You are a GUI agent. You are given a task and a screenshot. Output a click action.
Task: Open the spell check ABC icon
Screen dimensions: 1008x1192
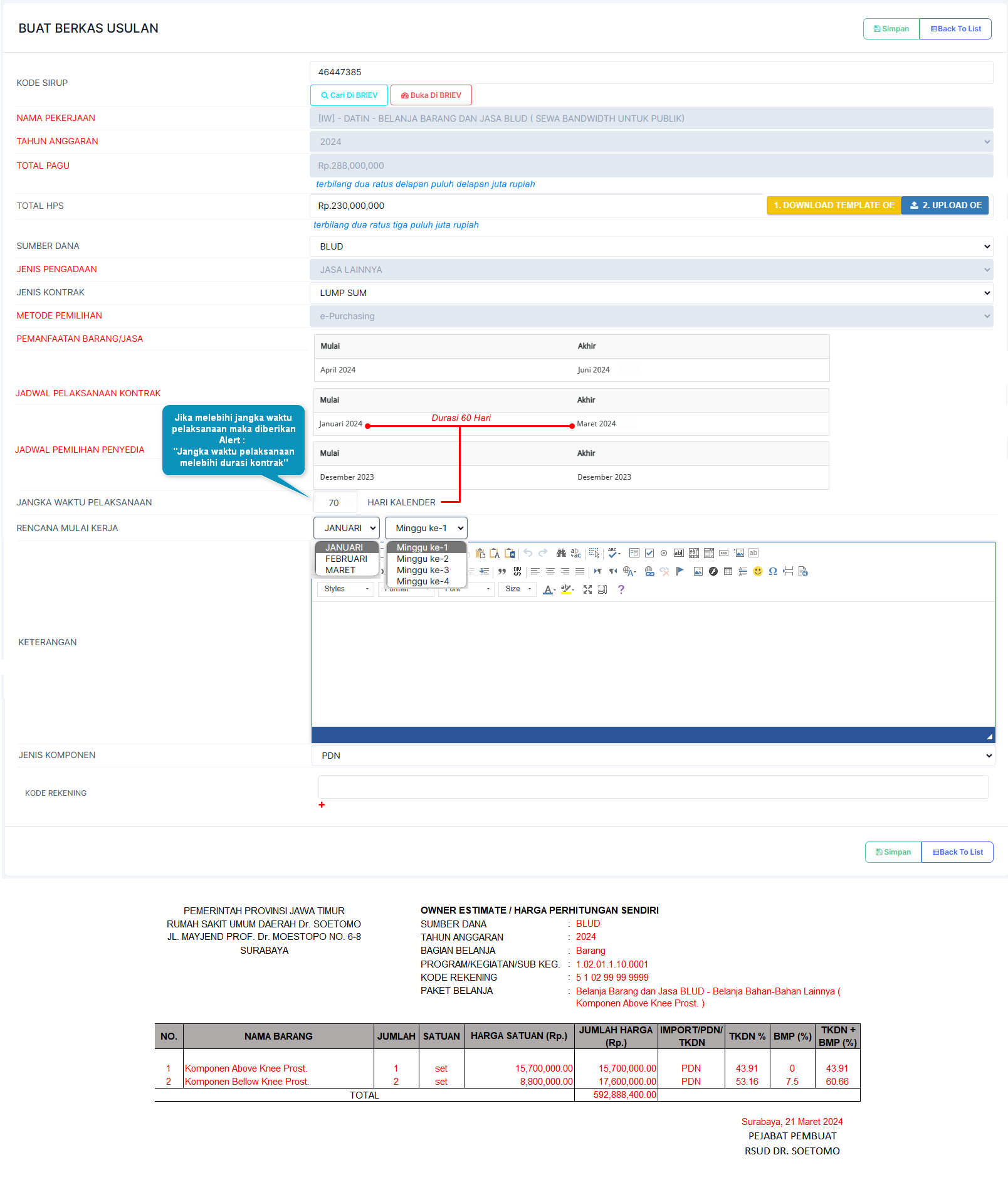coord(614,553)
